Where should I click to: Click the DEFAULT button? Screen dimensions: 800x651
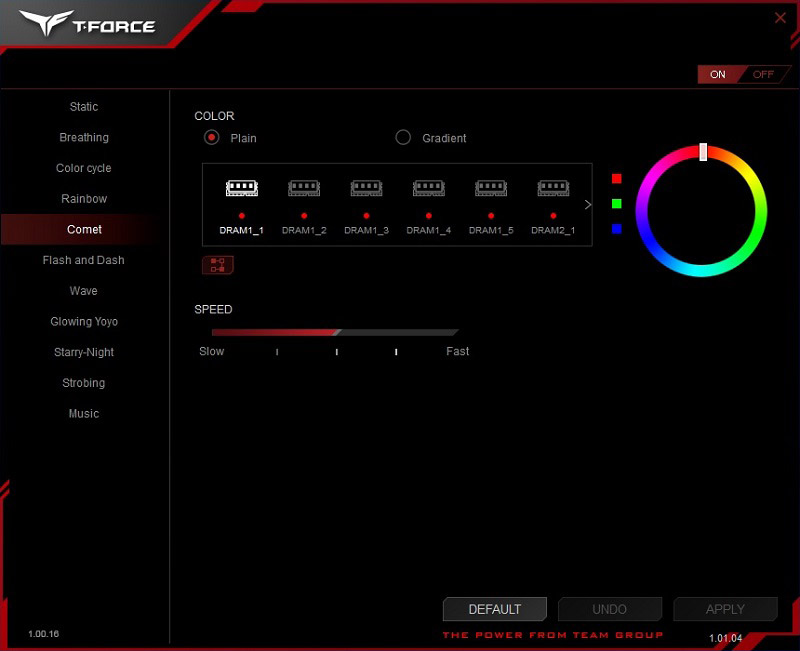point(495,609)
